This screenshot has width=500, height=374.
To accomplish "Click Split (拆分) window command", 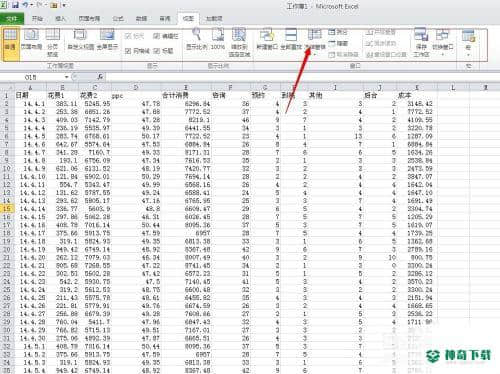I will click(338, 32).
